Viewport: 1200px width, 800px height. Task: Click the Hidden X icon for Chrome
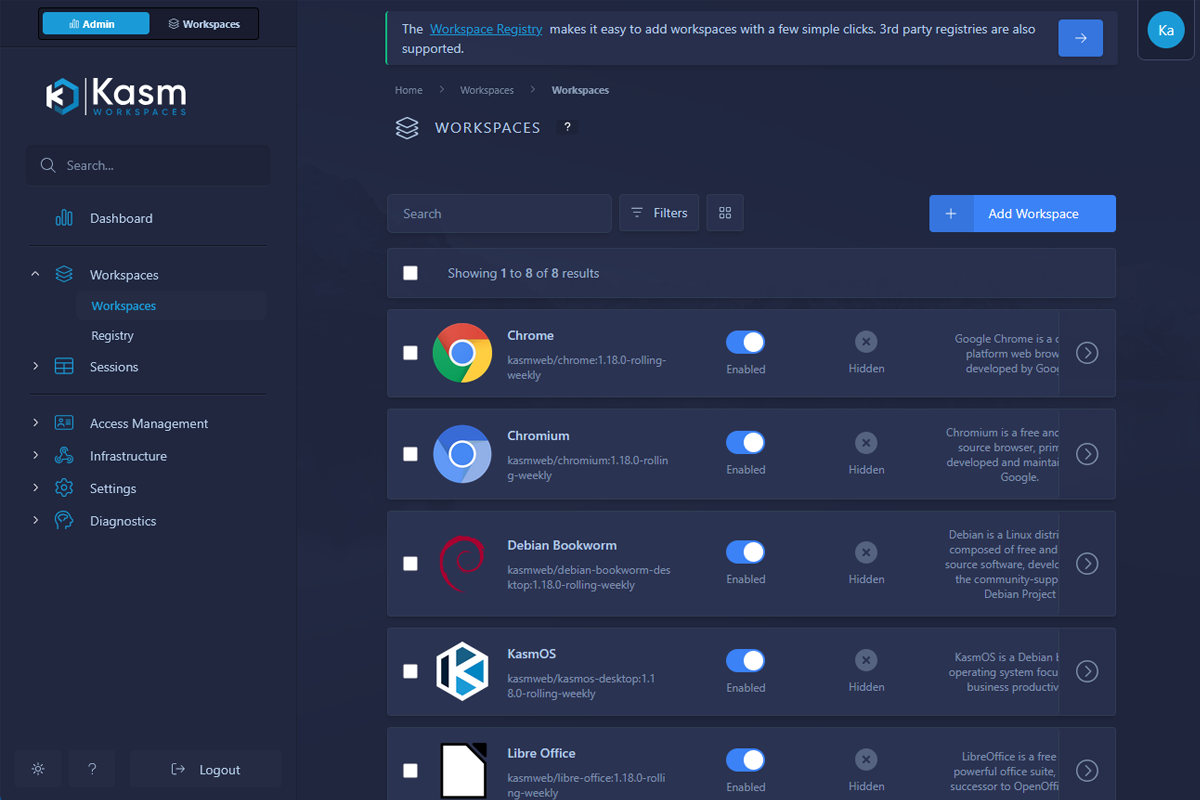(866, 342)
